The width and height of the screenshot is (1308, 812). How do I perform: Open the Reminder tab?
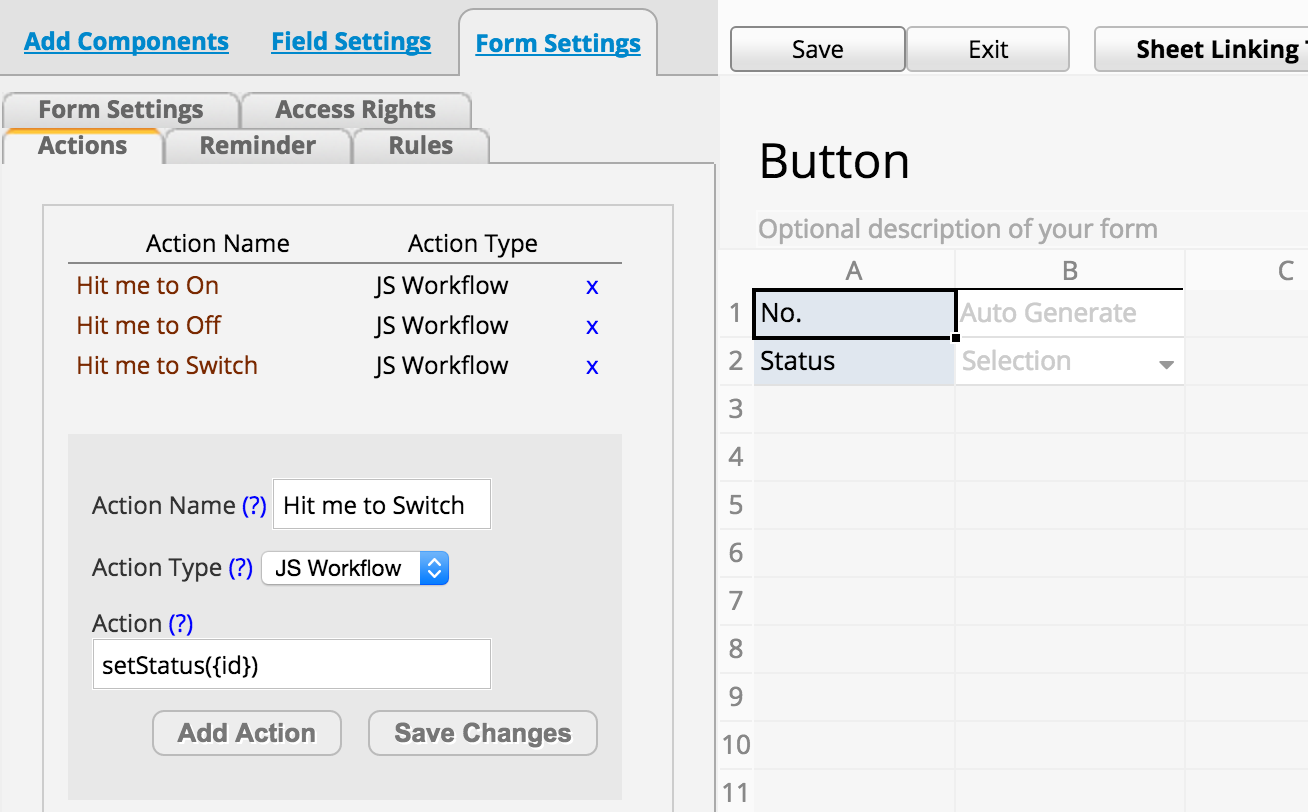coord(257,145)
